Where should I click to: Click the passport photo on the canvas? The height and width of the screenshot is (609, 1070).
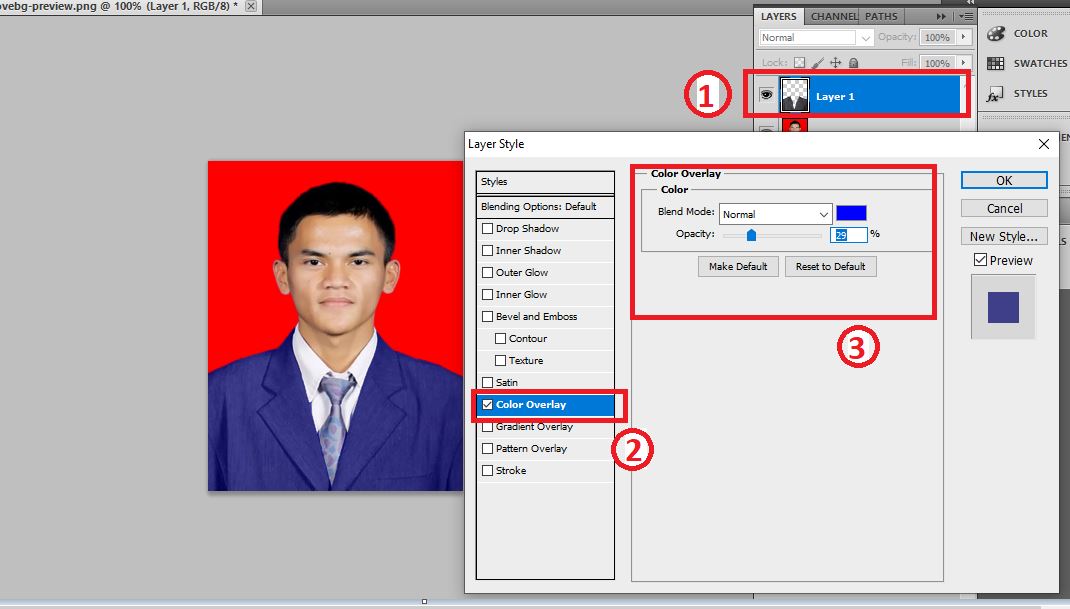(335, 326)
